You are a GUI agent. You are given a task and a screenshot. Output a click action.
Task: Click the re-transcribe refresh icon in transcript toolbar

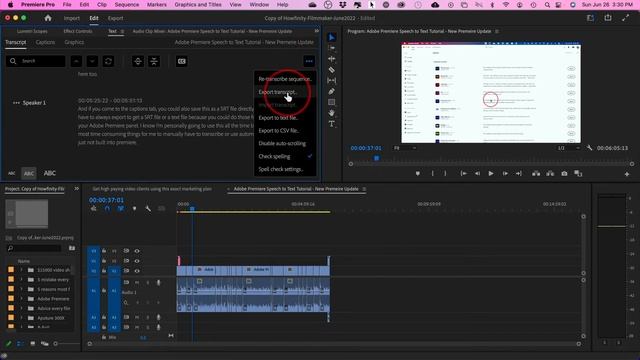pos(108,61)
